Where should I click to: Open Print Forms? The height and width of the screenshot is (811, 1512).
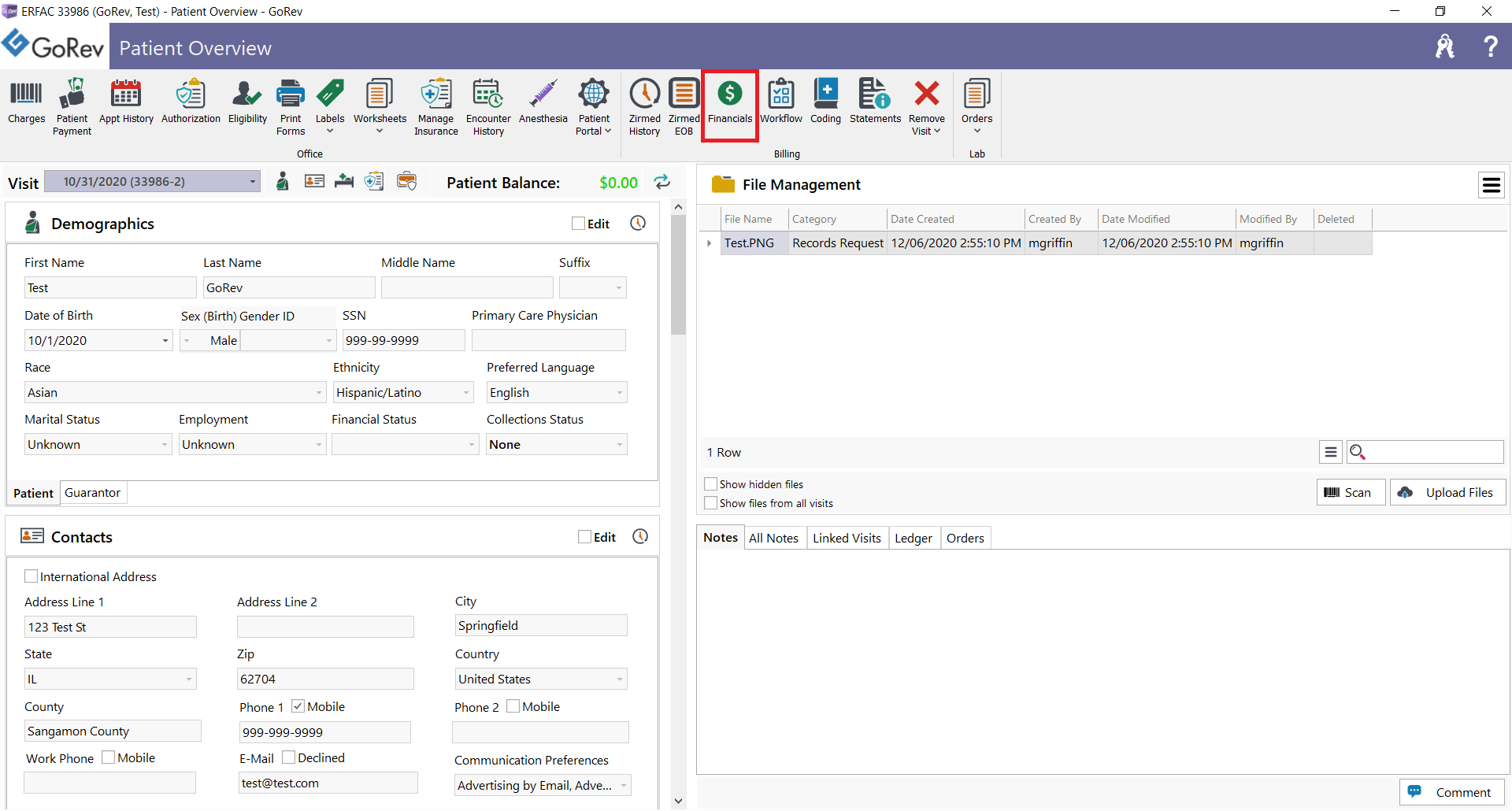click(x=291, y=107)
